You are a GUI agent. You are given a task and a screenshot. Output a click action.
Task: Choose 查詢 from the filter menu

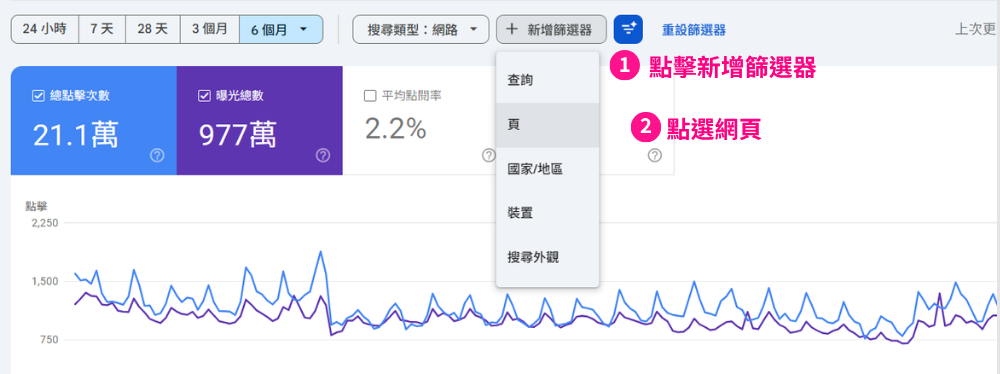(547, 80)
